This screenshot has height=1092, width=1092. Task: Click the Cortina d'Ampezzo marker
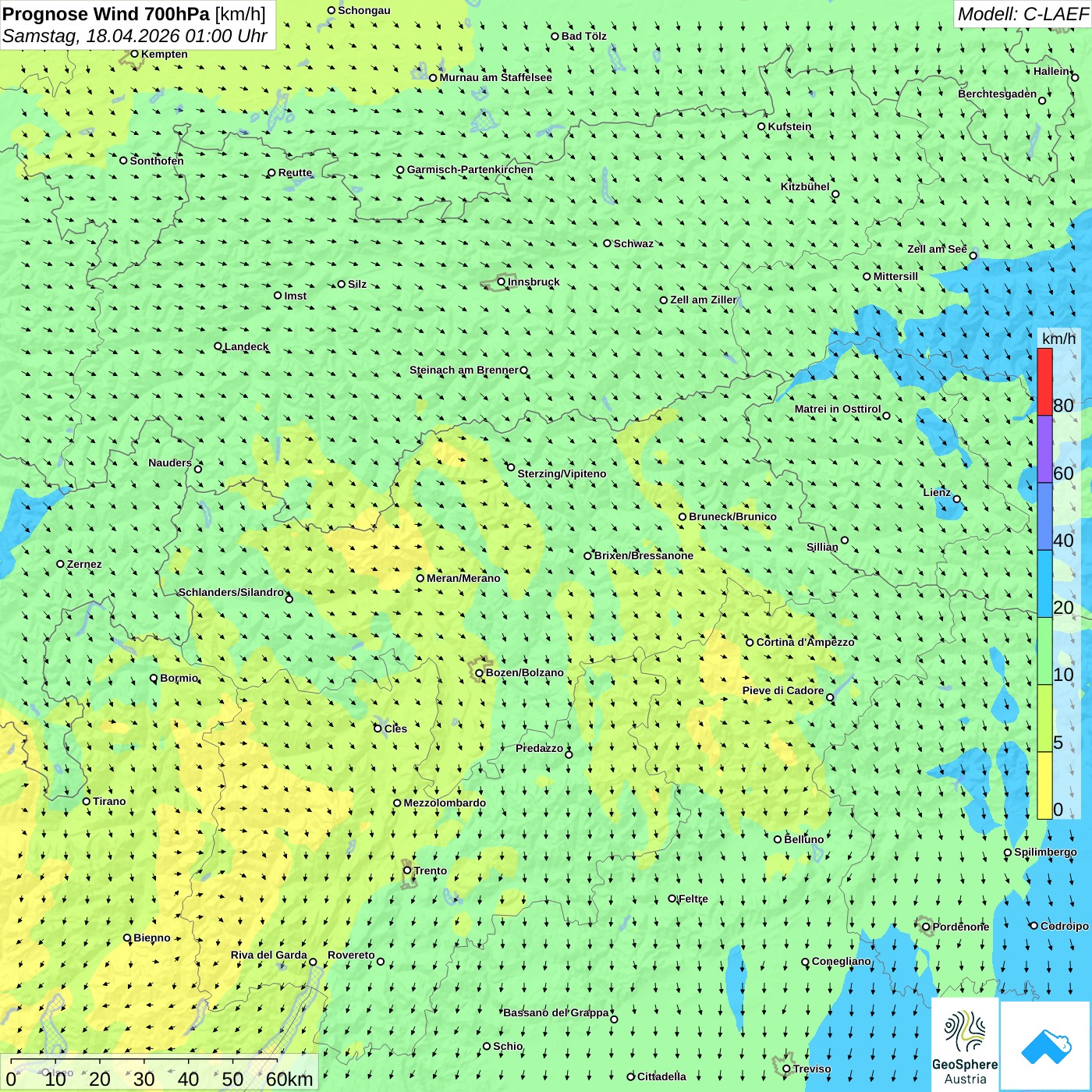(750, 643)
